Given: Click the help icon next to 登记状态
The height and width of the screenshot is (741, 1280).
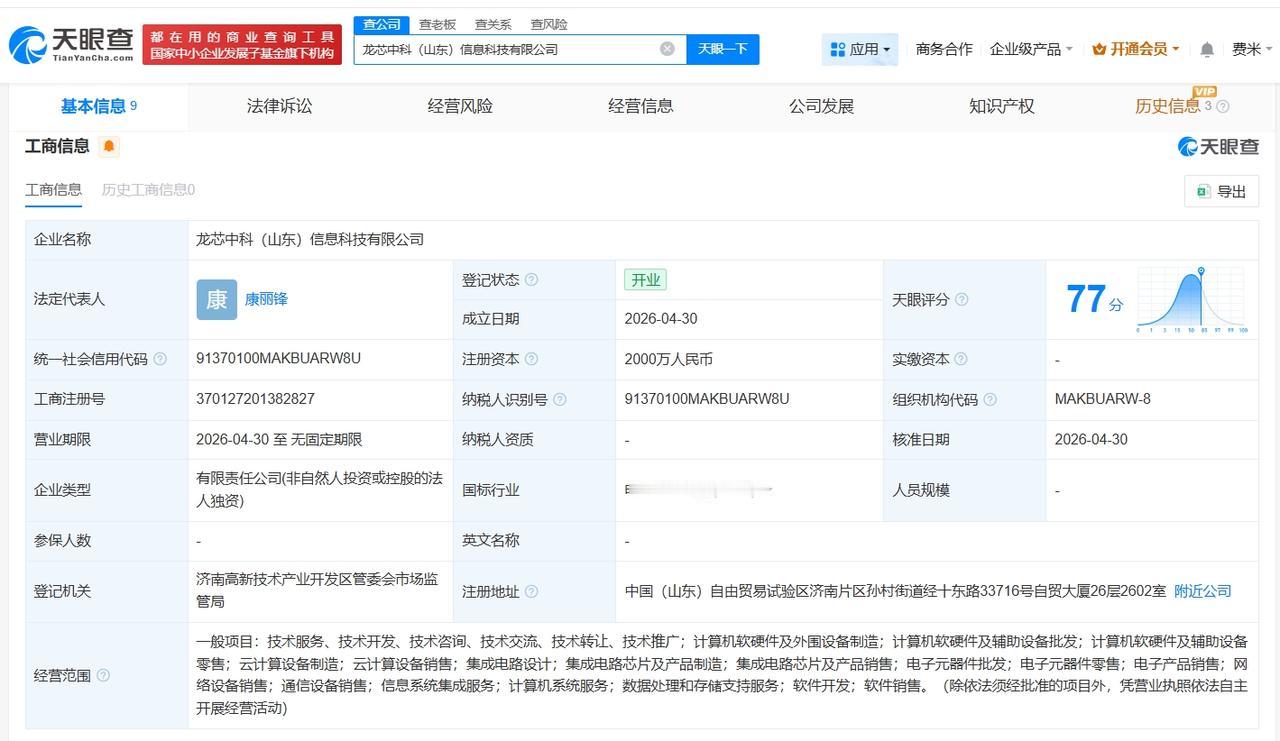Looking at the screenshot, I should 531,280.
